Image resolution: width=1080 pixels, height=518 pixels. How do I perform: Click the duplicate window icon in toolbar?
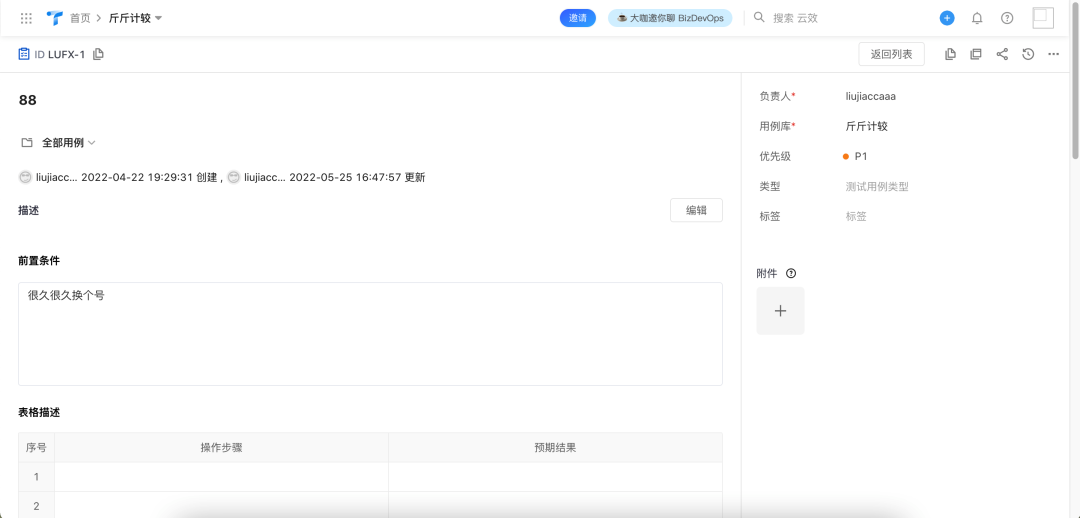(975, 54)
